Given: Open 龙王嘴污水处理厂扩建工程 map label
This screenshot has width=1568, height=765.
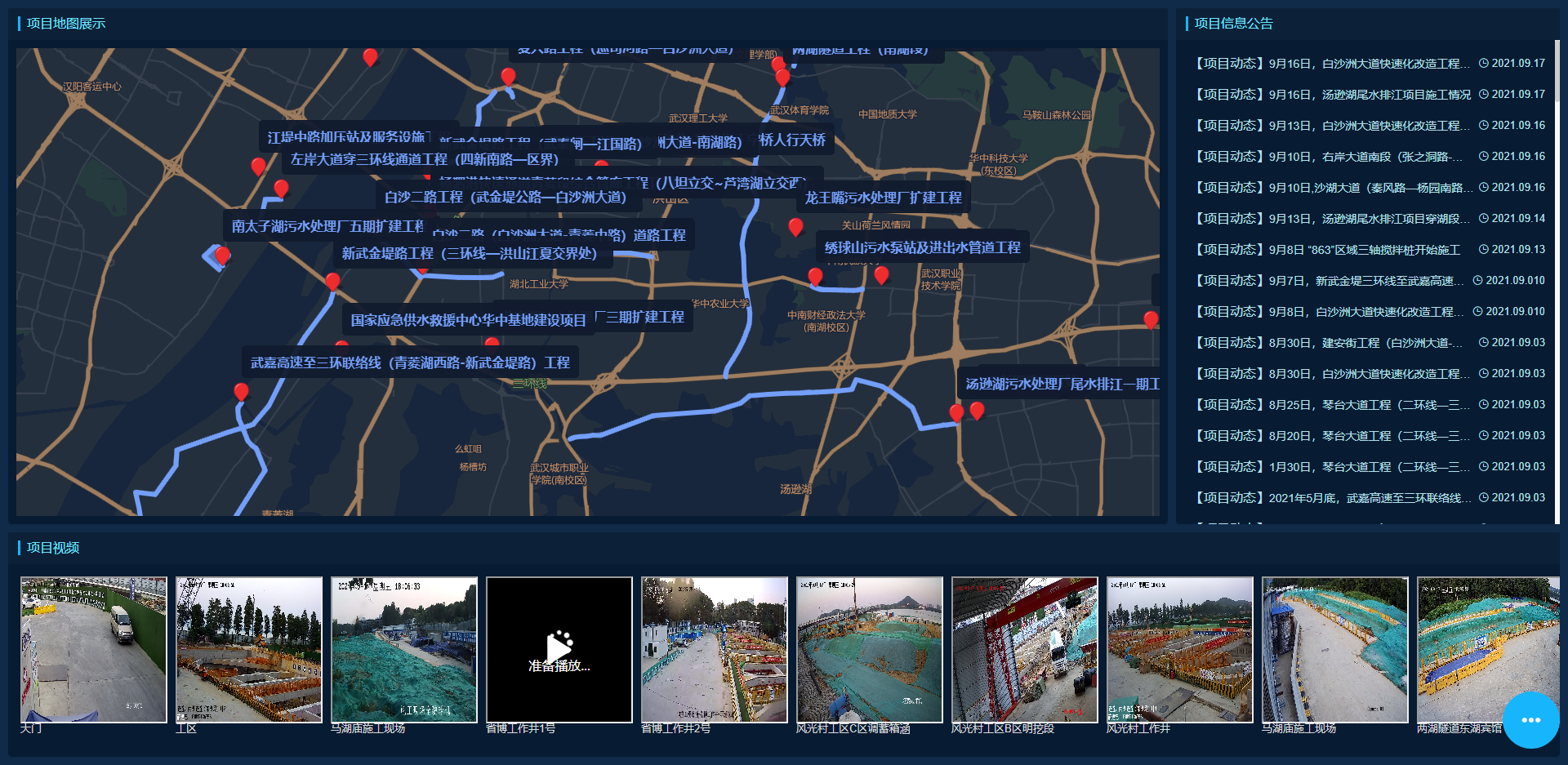Looking at the screenshot, I should coord(883,198).
